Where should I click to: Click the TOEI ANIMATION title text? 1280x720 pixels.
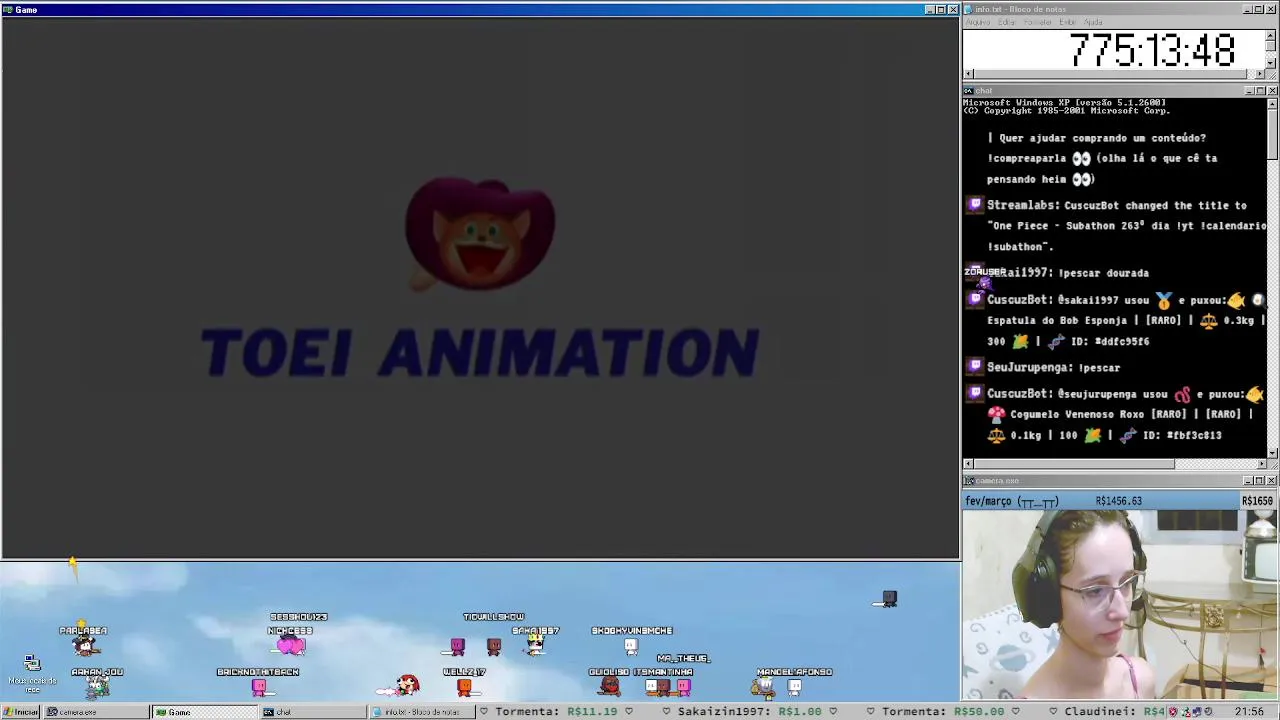(480, 353)
